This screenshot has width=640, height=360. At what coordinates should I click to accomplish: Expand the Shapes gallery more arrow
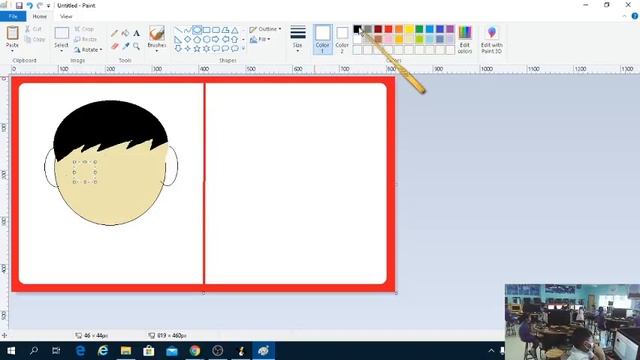coord(243,49)
